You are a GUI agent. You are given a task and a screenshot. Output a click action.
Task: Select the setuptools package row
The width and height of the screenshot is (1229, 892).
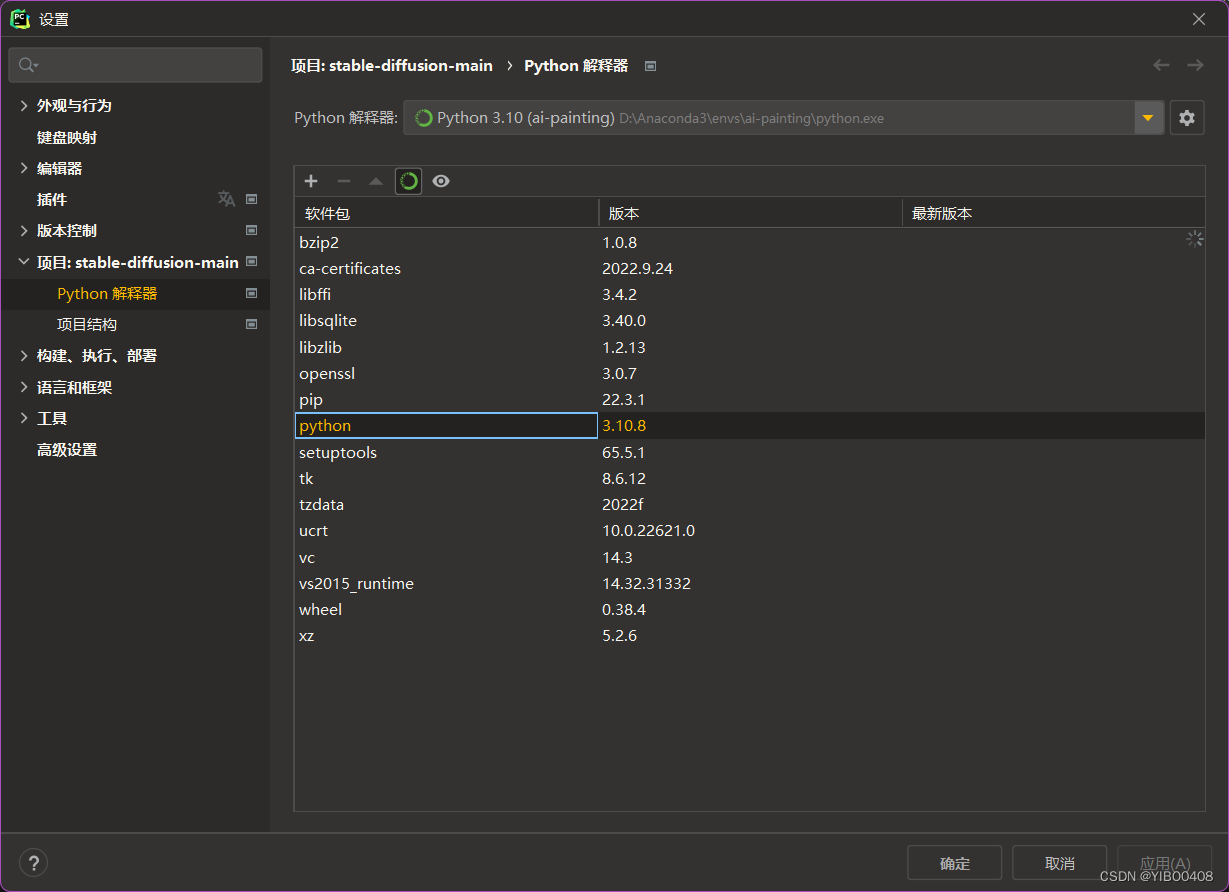338,452
